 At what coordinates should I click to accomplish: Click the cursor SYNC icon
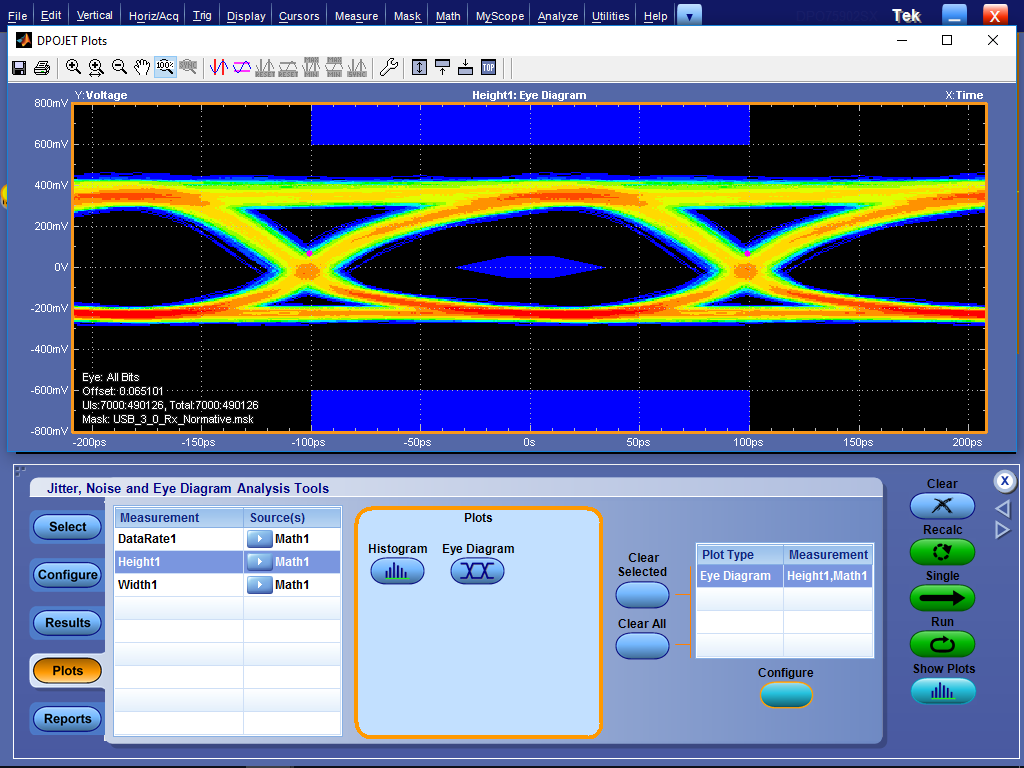coord(357,67)
